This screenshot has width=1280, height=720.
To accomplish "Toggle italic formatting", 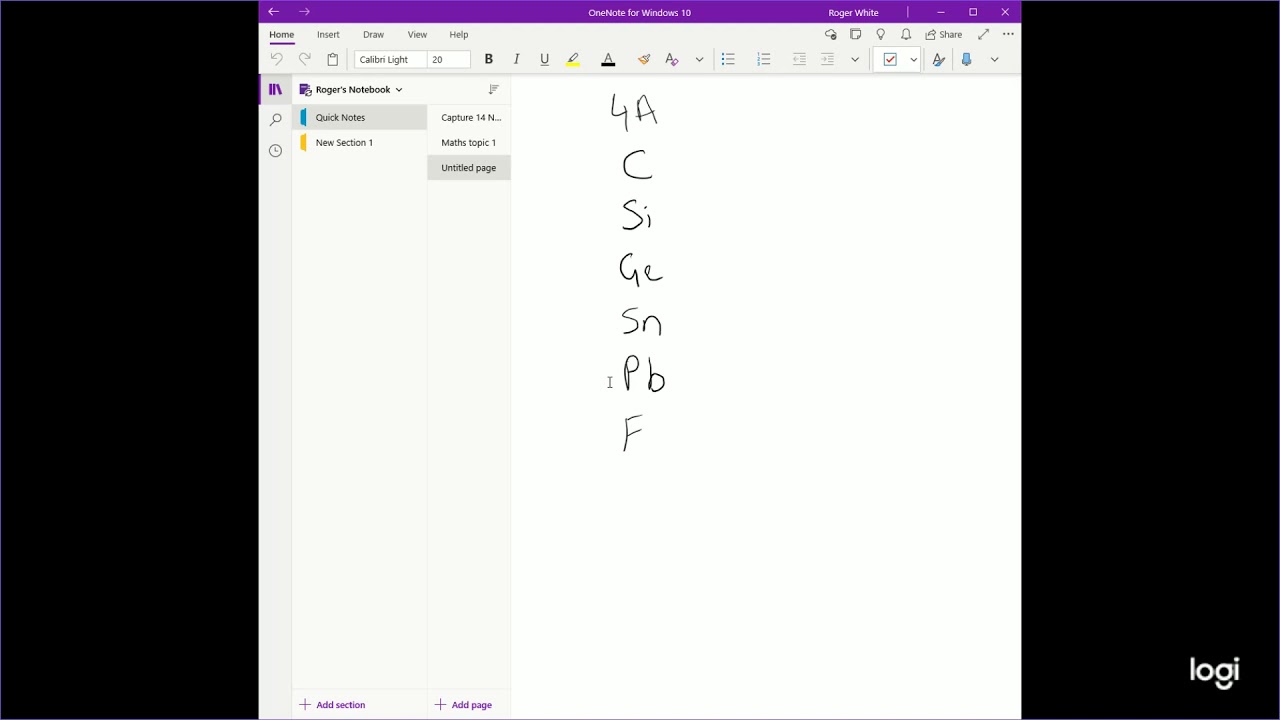I will (x=517, y=60).
